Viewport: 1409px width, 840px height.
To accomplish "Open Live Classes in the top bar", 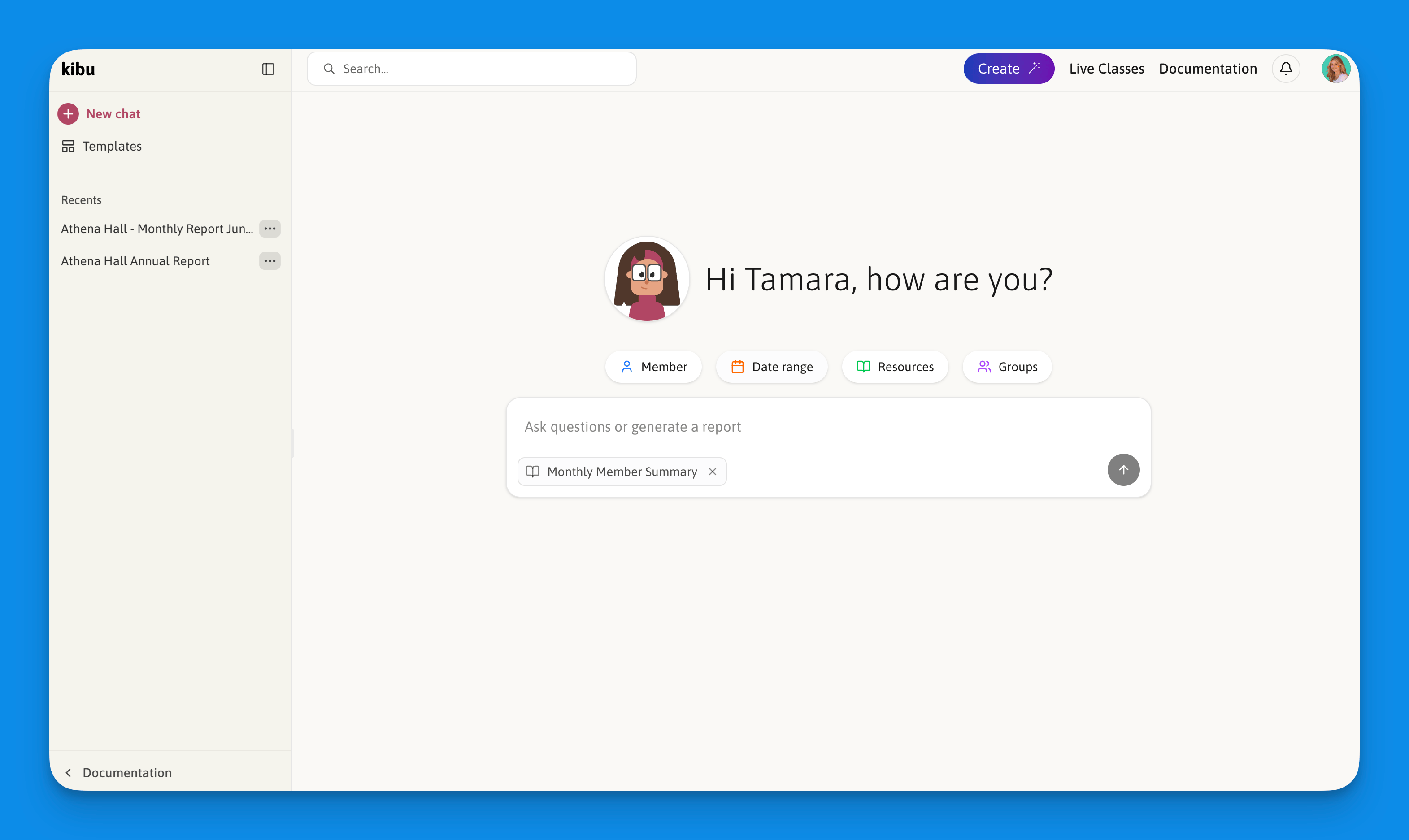I will (1107, 69).
